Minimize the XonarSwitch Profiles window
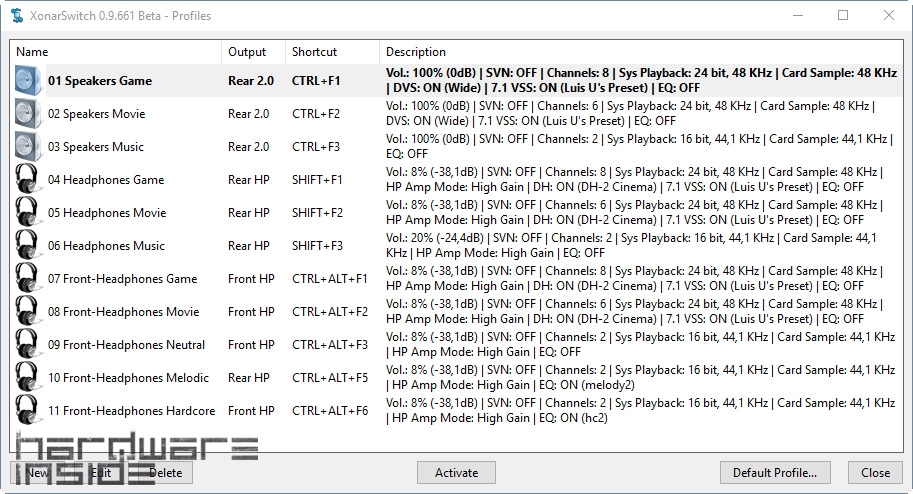This screenshot has width=913, height=494. [x=798, y=16]
